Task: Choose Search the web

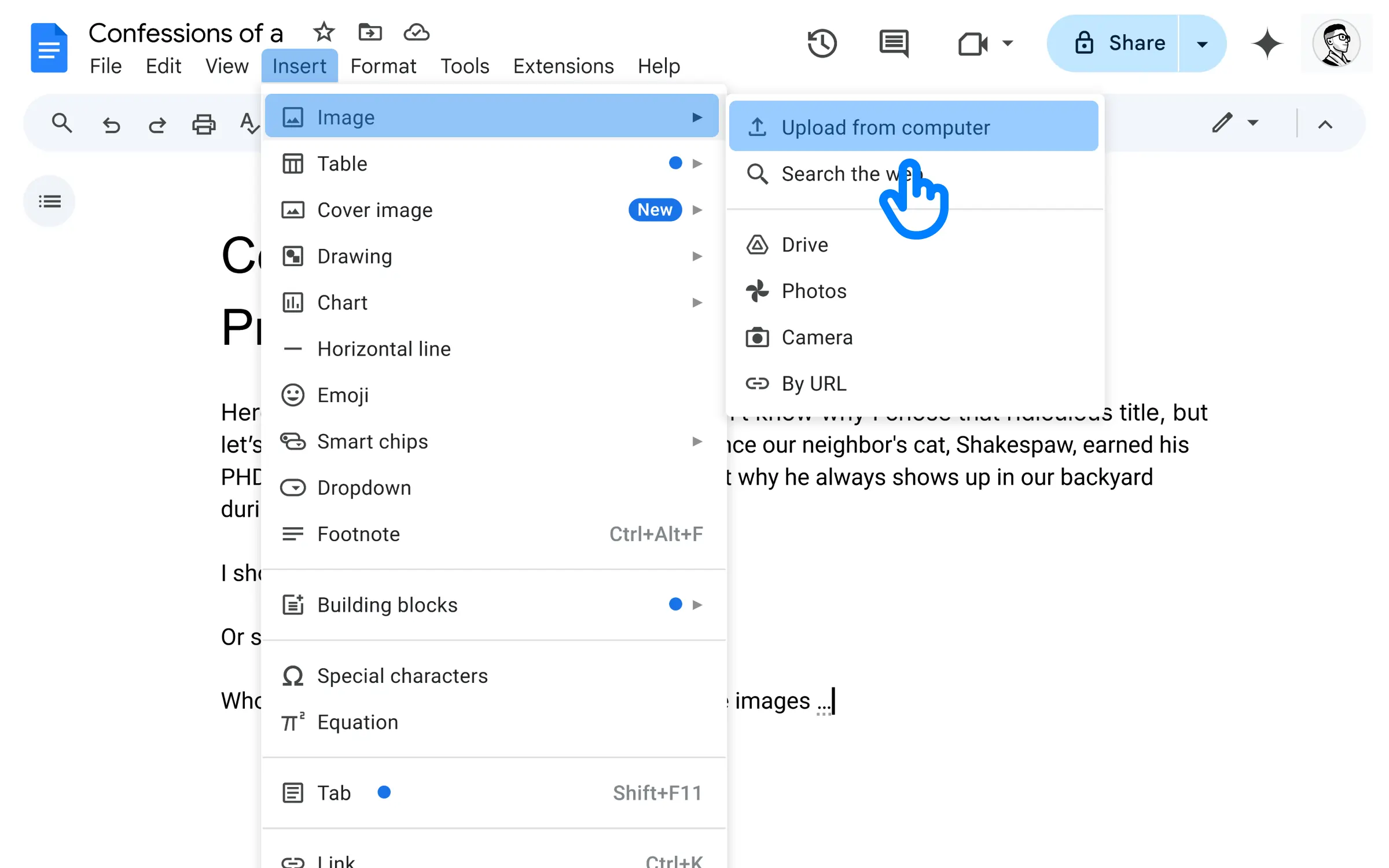Action: pyautogui.click(x=913, y=174)
